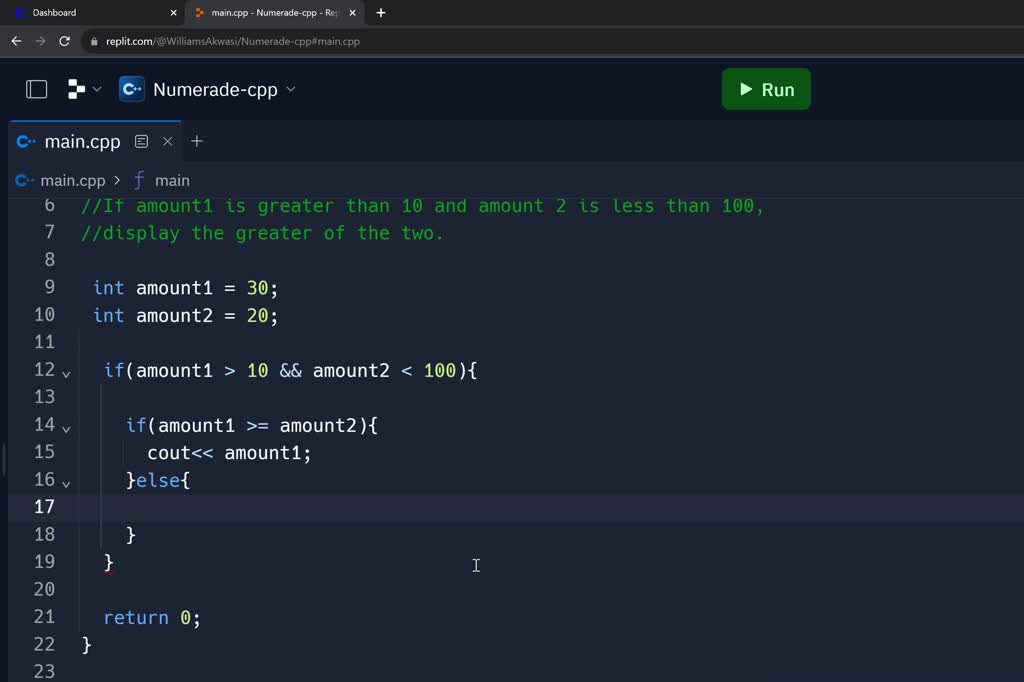The width and height of the screenshot is (1024, 682).
Task: Click the C++ icon in the breadcrumb bar
Action: 22,180
